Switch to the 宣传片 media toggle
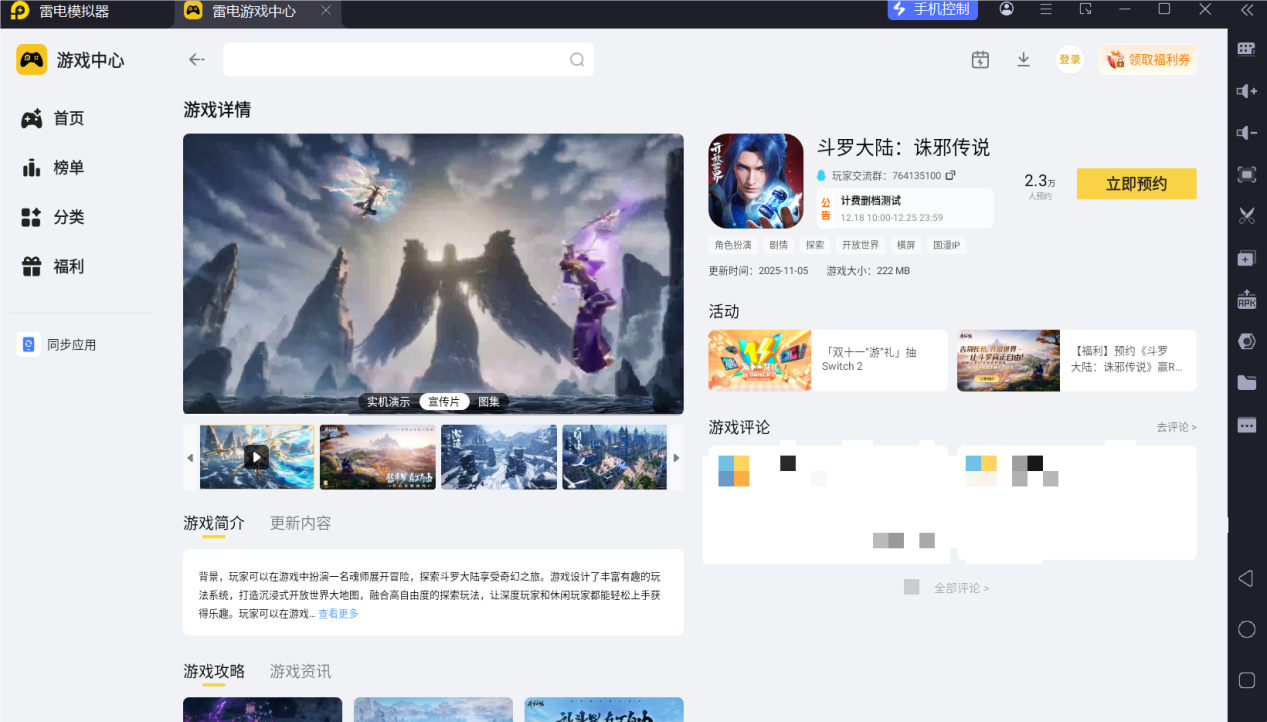 click(444, 401)
